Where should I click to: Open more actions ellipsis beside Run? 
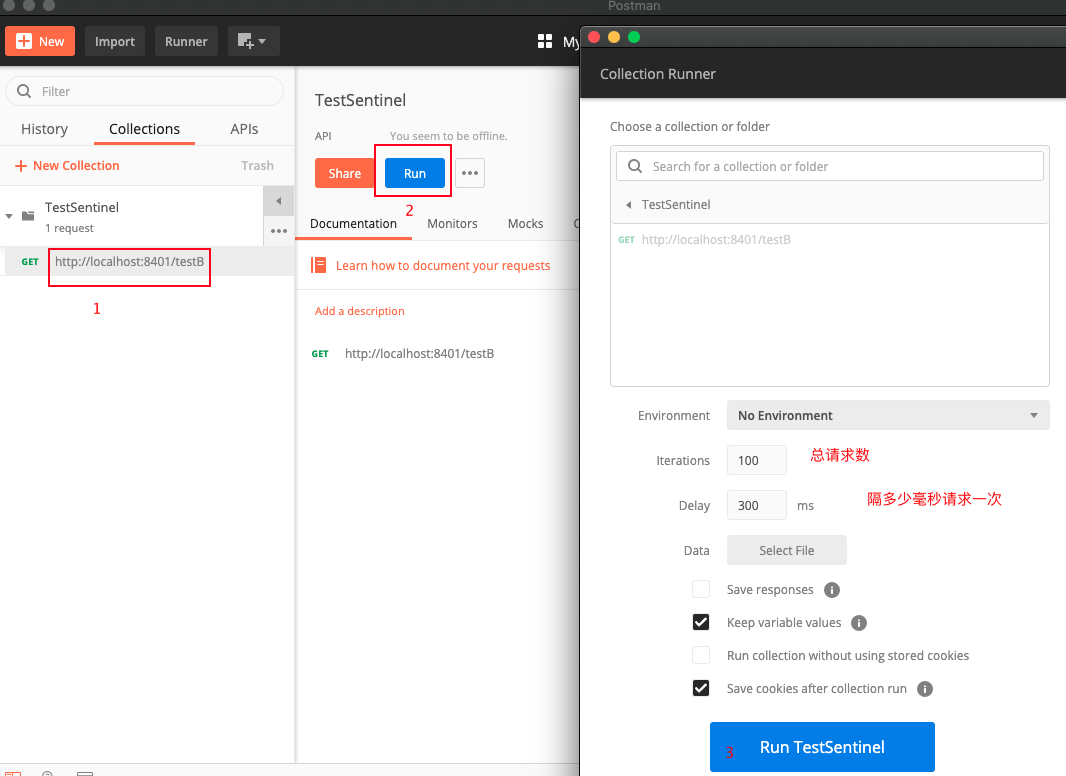pyautogui.click(x=470, y=173)
